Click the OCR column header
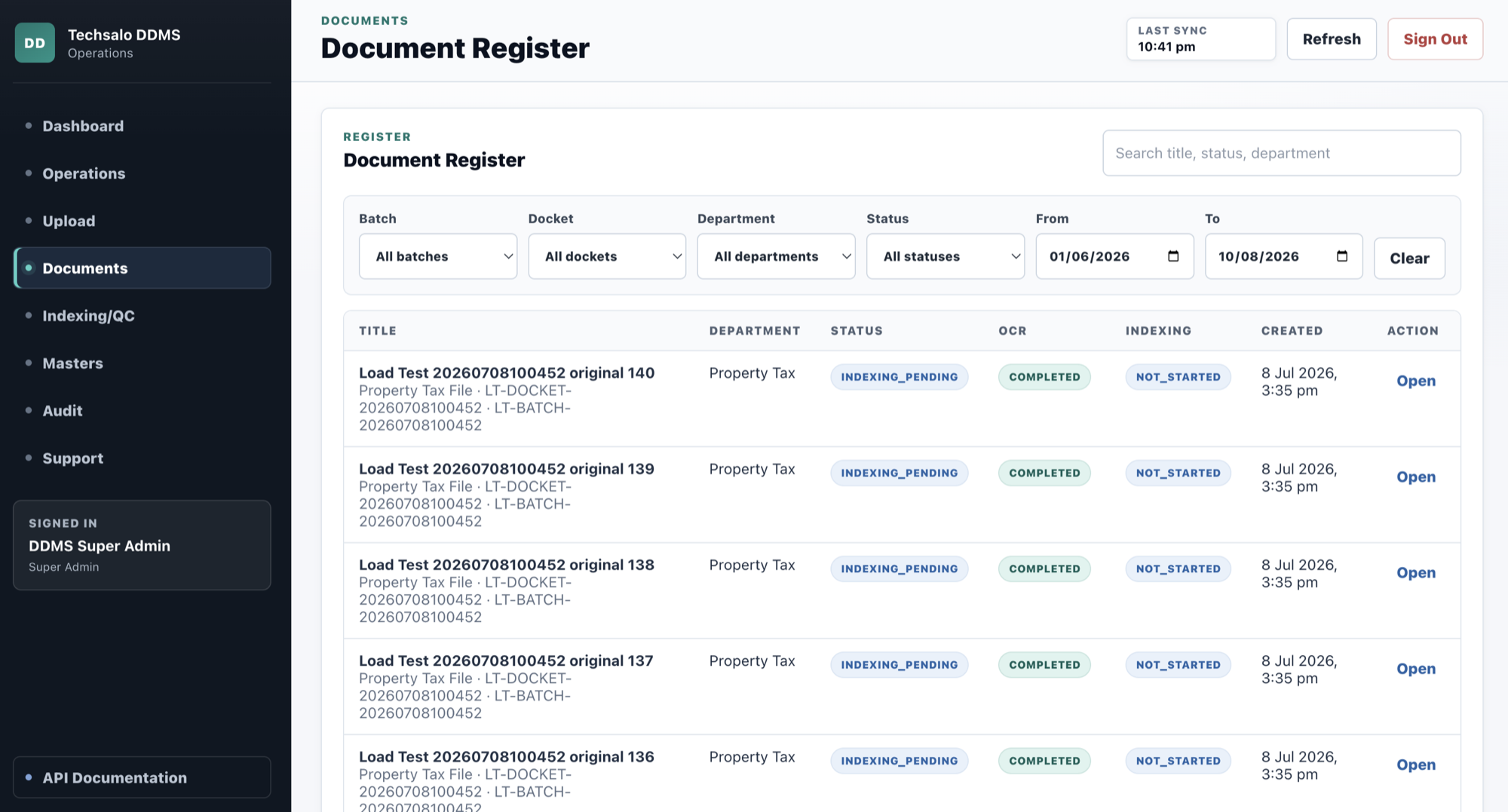 click(x=1013, y=330)
